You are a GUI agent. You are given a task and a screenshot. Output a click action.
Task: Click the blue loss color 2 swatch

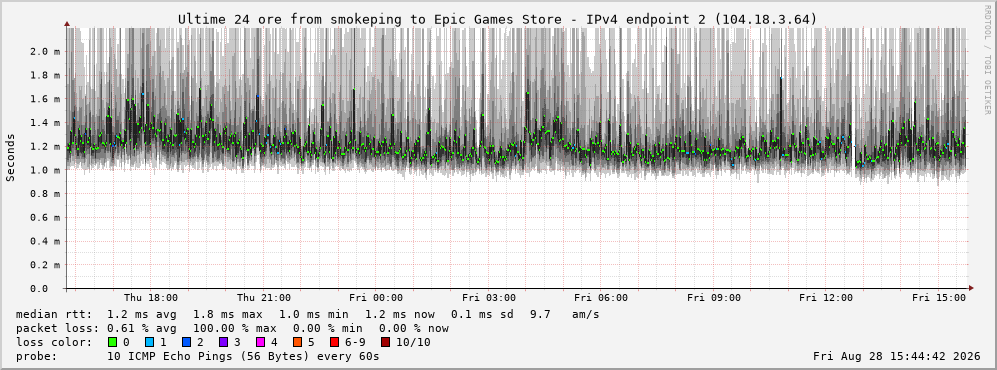186,343
